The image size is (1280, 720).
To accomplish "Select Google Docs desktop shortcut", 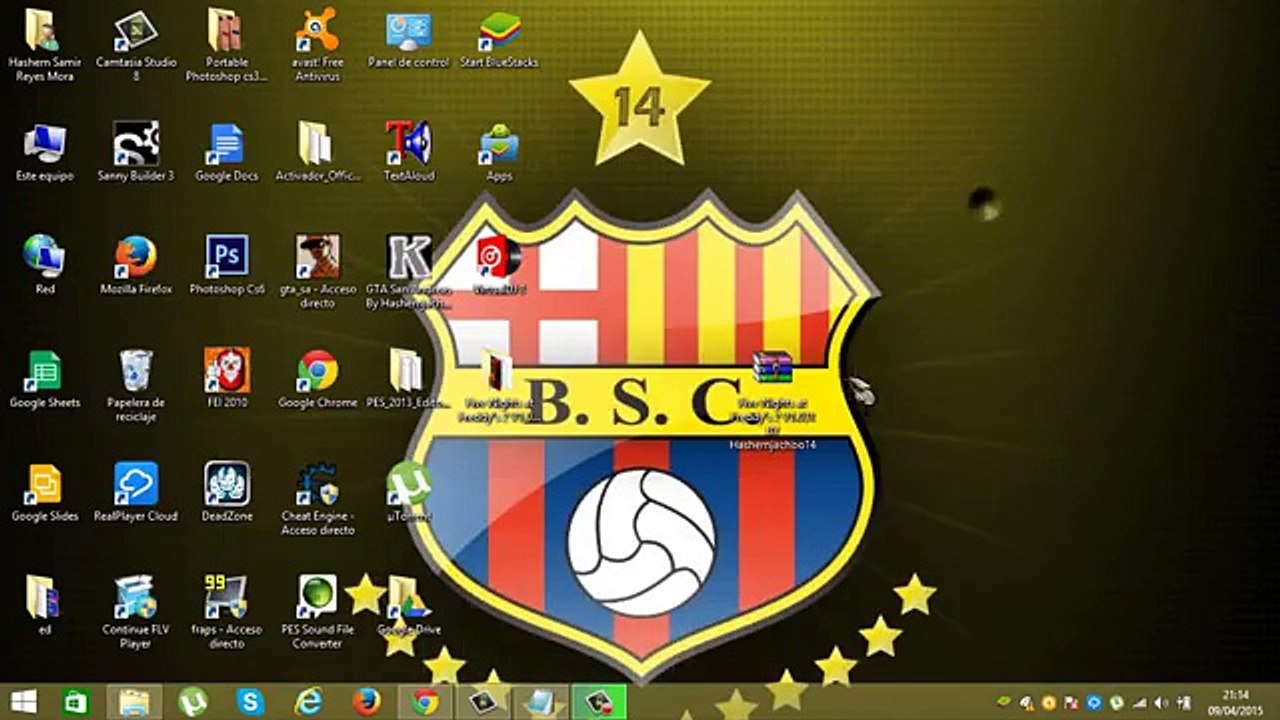I will pyautogui.click(x=227, y=152).
